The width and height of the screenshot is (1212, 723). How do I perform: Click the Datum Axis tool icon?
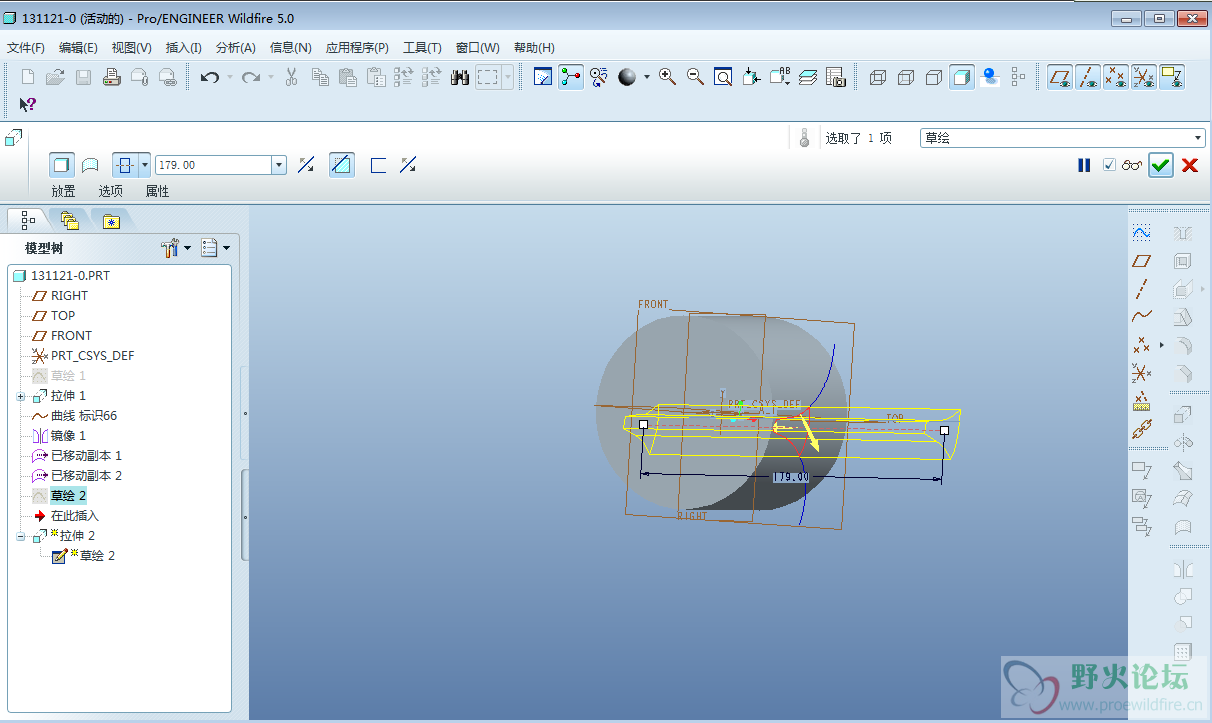tap(1141, 289)
